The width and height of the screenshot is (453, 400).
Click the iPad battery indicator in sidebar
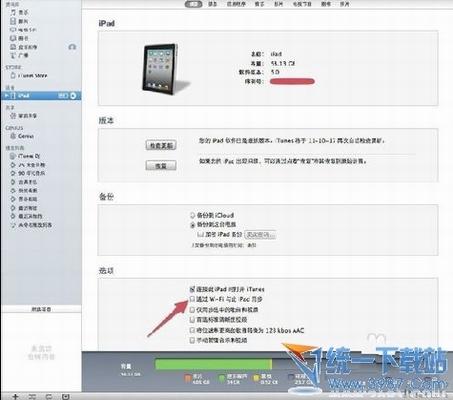pyautogui.click(x=63, y=96)
